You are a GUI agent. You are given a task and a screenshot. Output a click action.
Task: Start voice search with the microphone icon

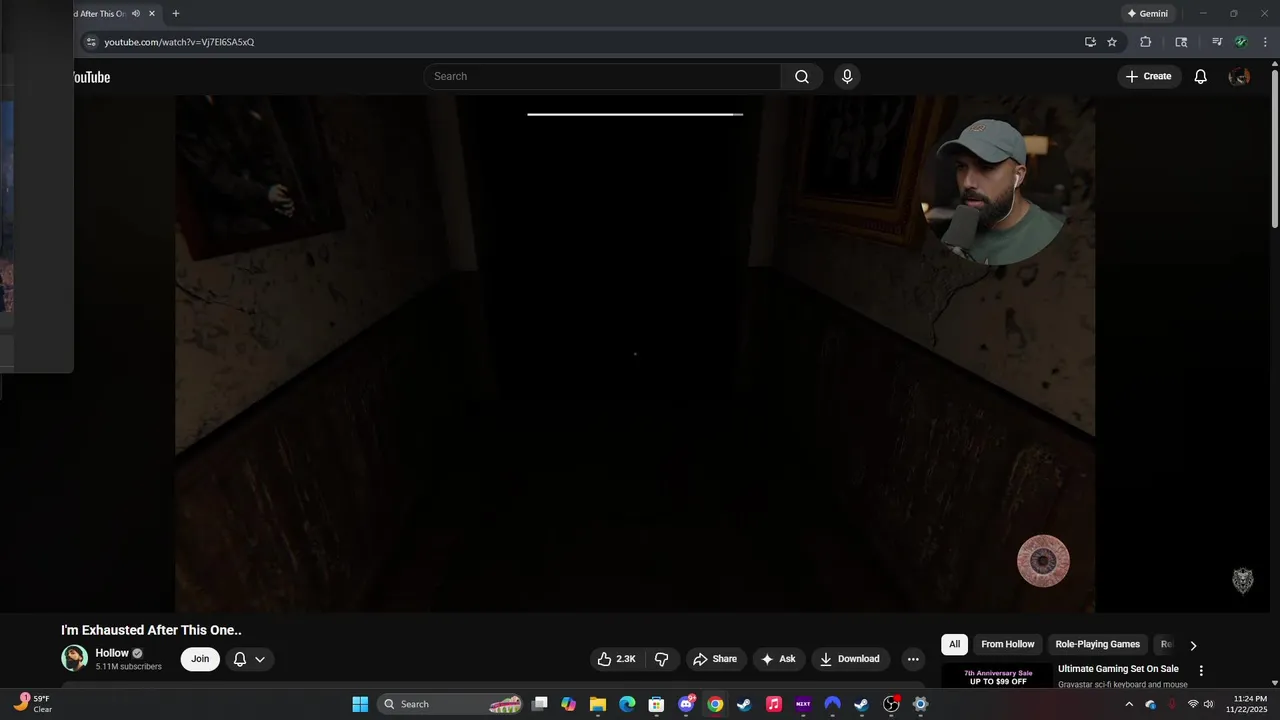pos(847,77)
